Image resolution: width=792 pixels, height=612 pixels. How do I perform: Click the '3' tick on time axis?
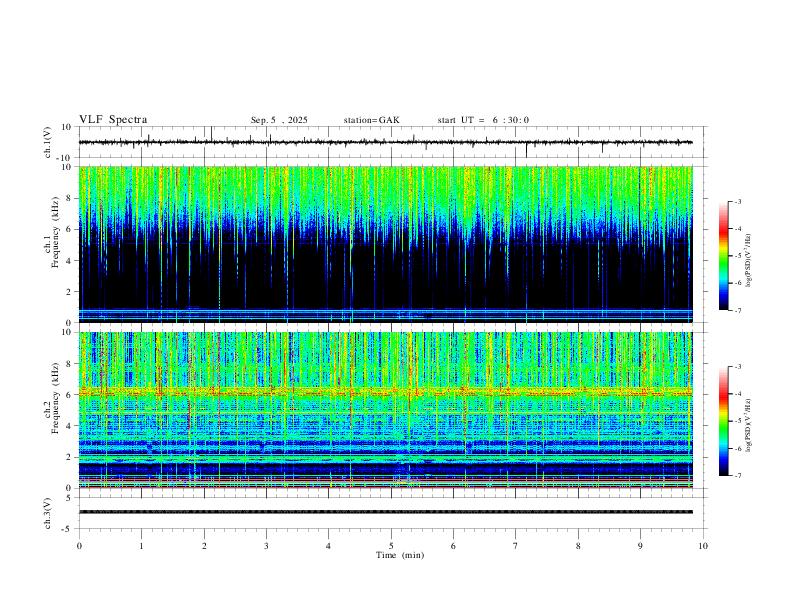(x=266, y=546)
